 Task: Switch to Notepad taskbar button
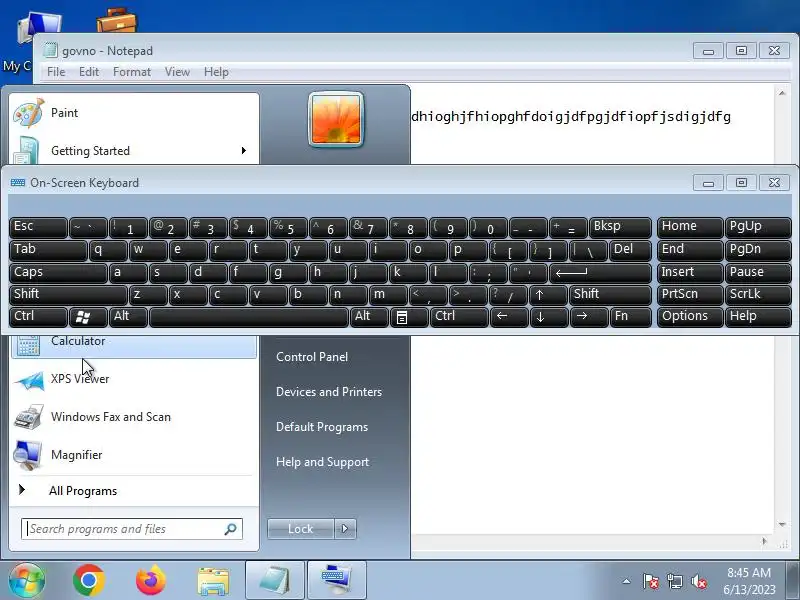coord(275,581)
